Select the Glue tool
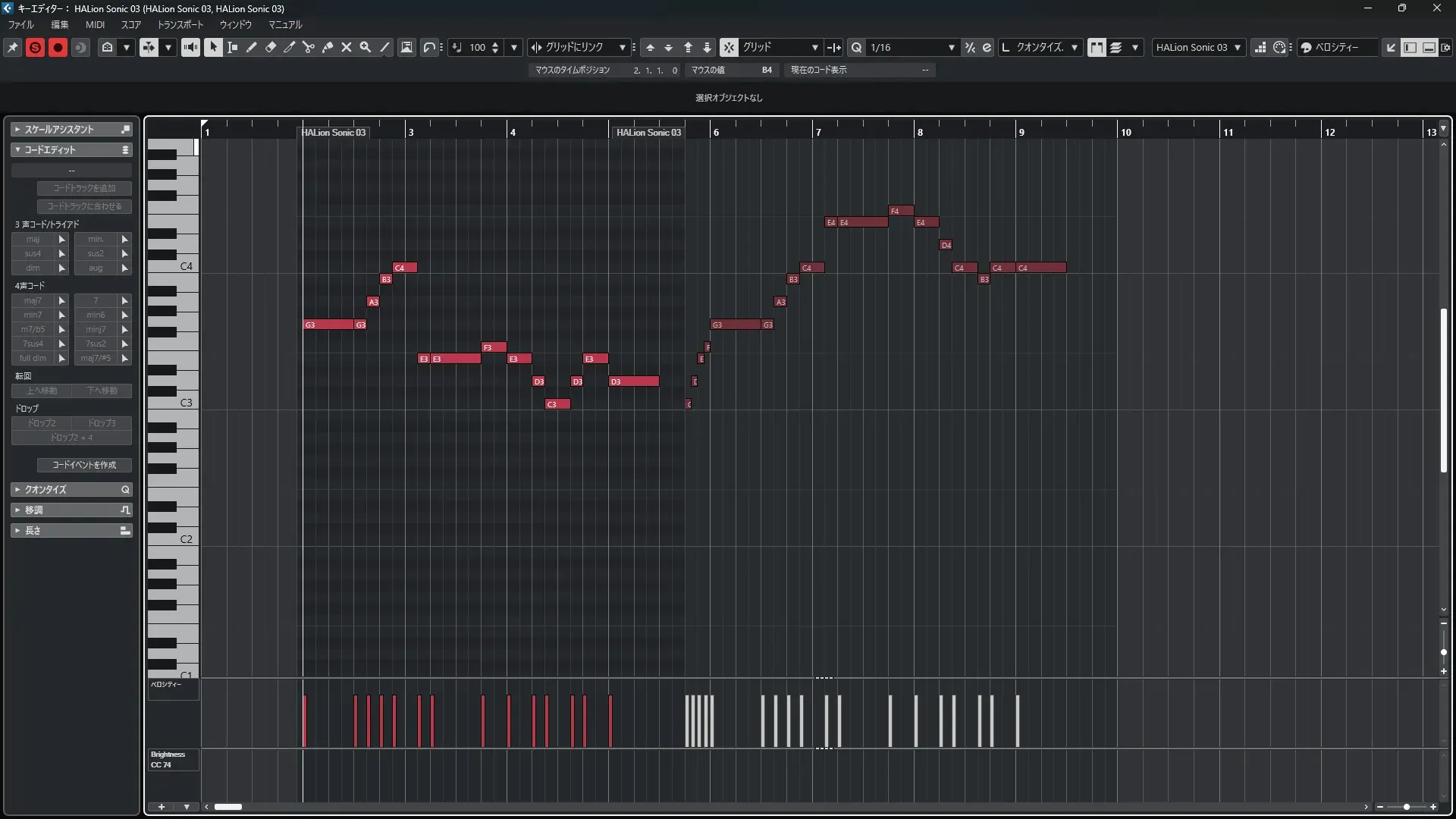The image size is (1456, 819). pyautogui.click(x=328, y=48)
